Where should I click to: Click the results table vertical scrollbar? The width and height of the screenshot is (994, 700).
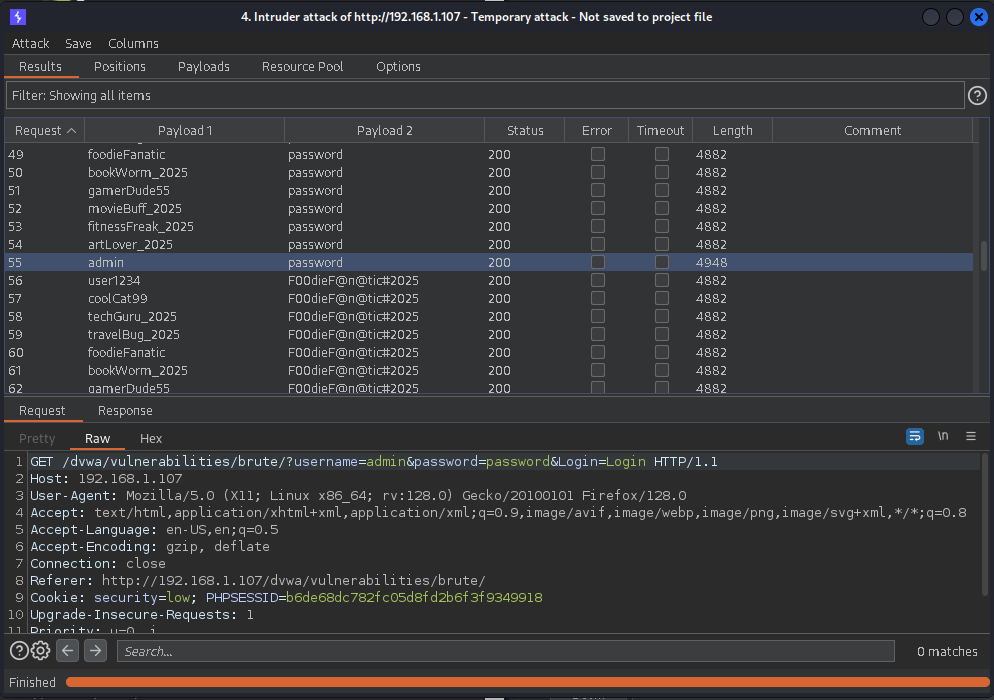983,256
